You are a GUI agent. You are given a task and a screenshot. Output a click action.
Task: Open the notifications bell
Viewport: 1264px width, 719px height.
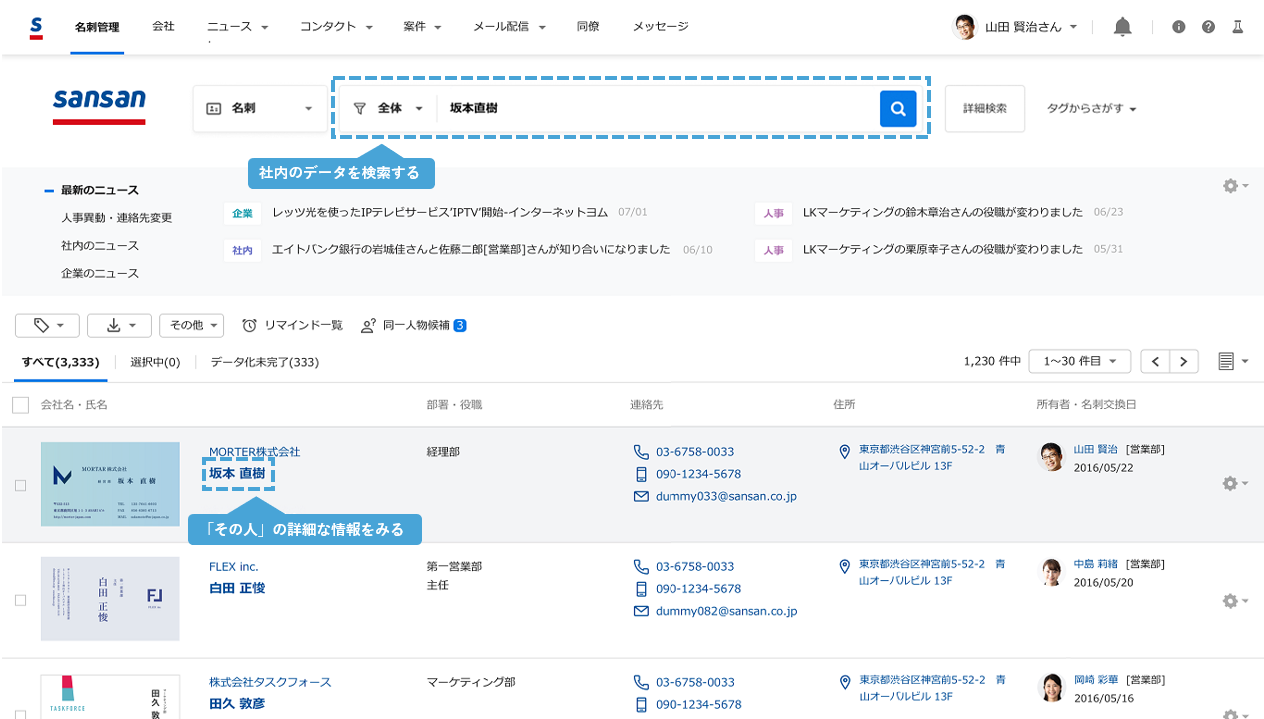pyautogui.click(x=1123, y=27)
